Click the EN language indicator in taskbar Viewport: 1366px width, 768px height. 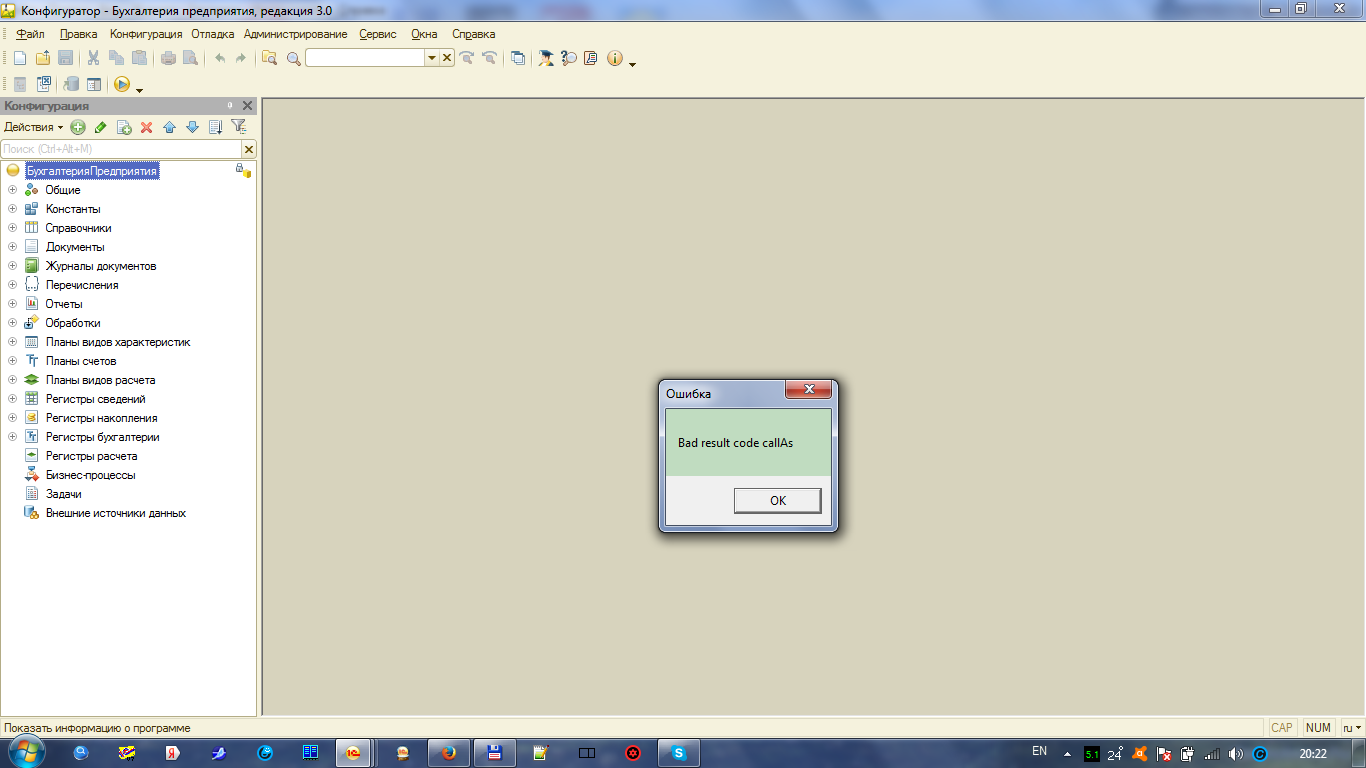(1039, 751)
